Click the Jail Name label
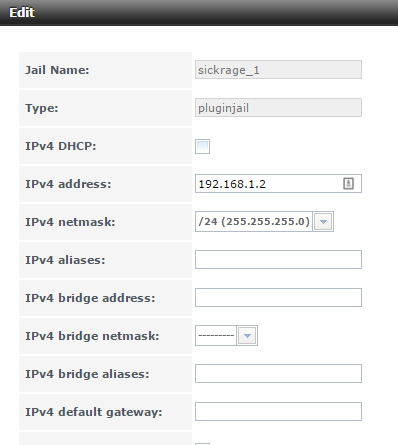 [x=57, y=70]
